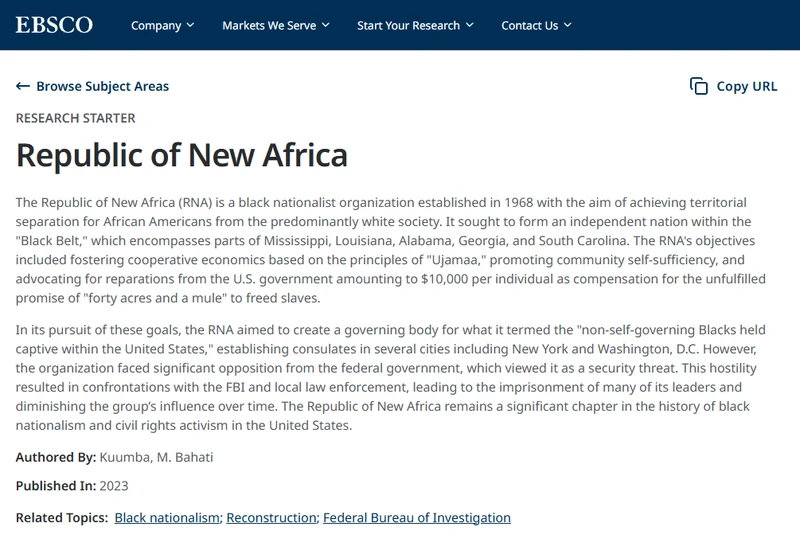Expand the Markets We Serve chevron

tap(326, 25)
